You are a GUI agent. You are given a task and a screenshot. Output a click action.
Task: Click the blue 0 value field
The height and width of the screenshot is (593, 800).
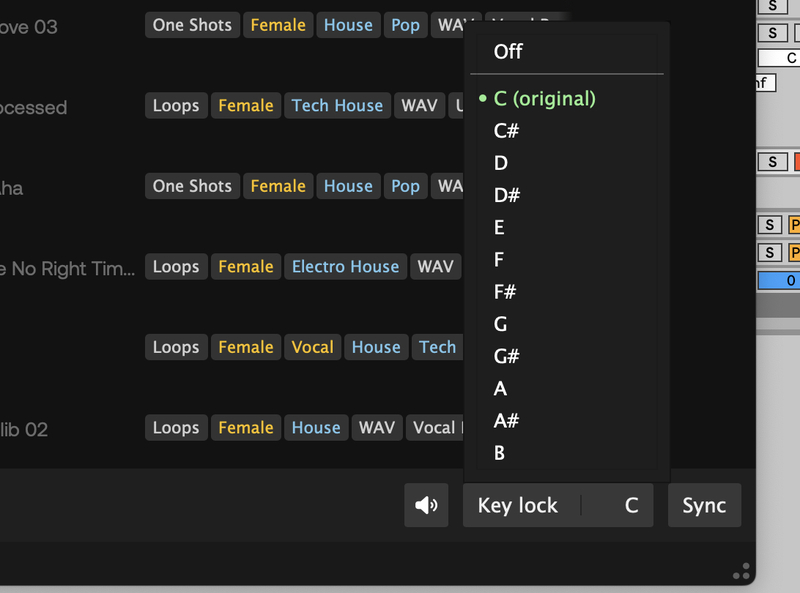click(779, 280)
